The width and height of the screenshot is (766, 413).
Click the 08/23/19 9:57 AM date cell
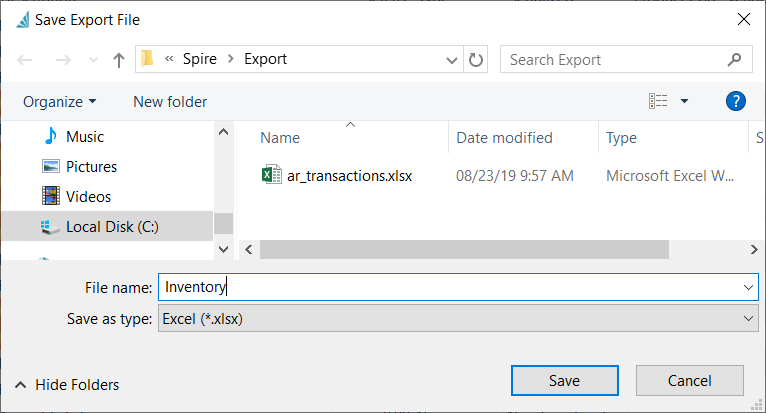pos(514,176)
